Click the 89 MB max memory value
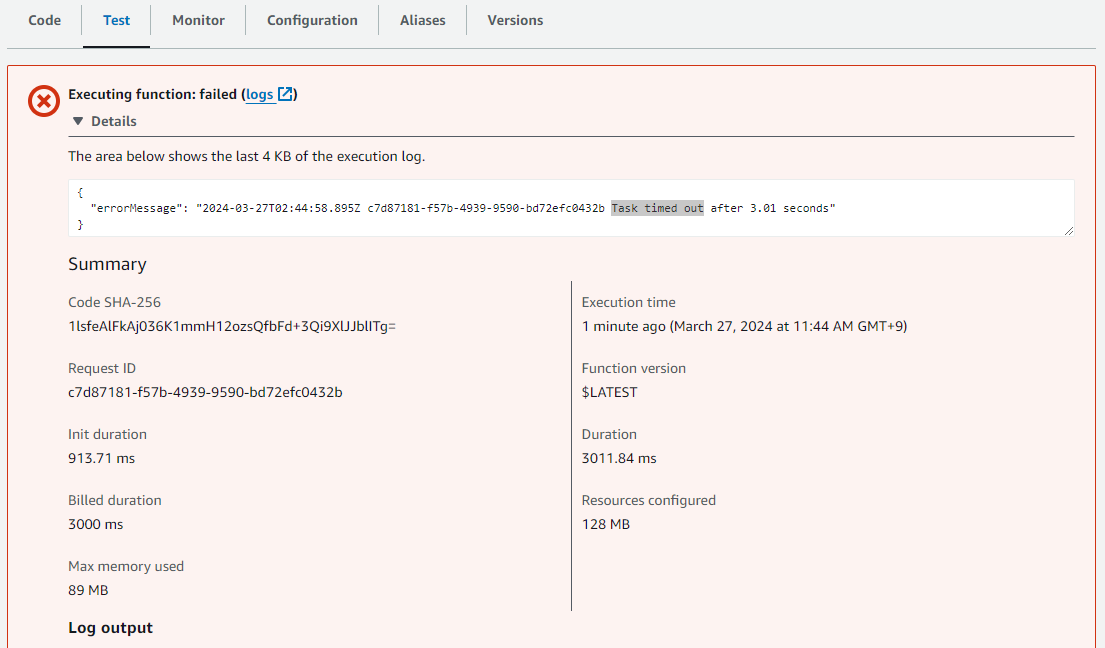 [88, 590]
